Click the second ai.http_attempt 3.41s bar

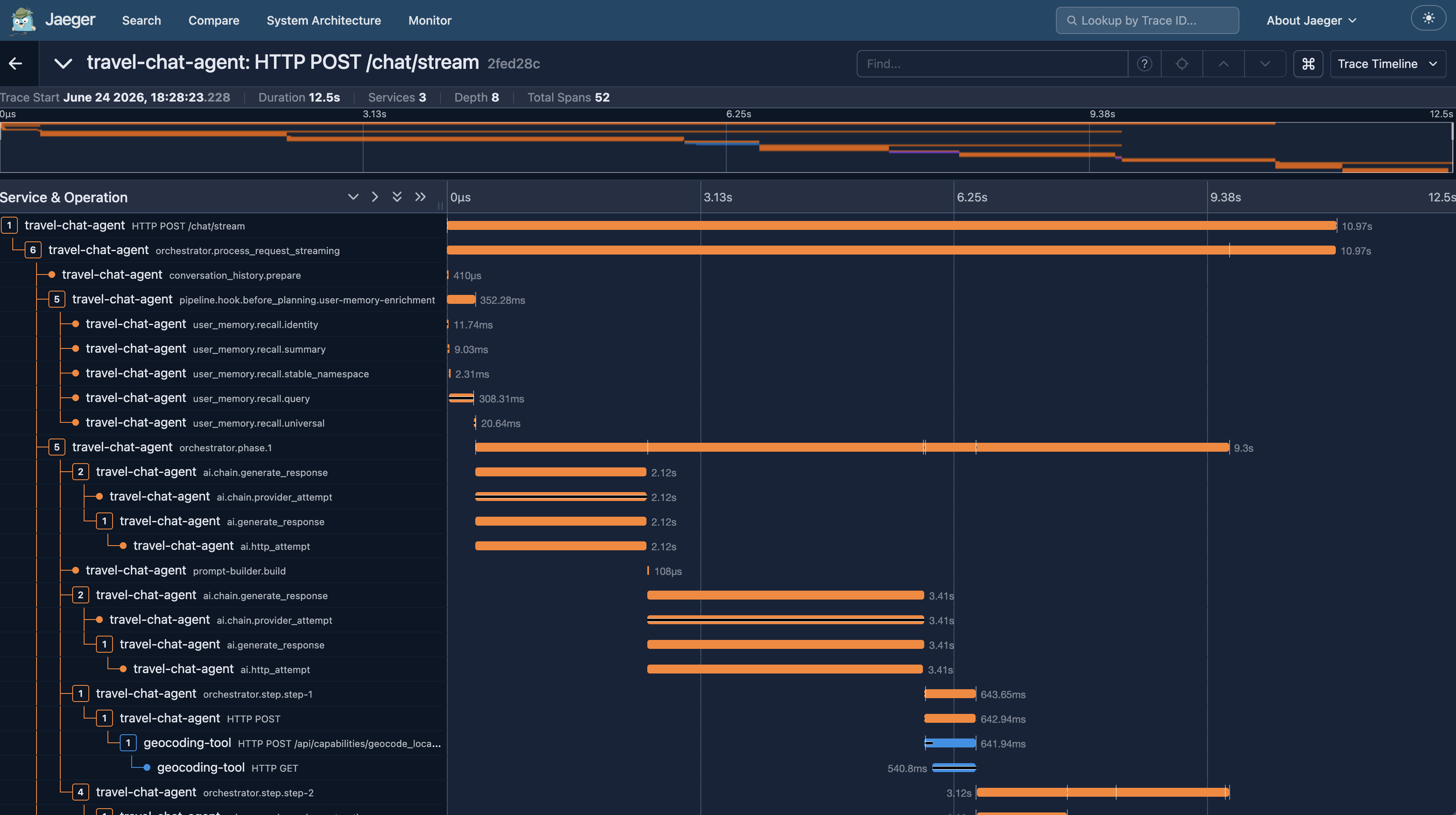coord(785,669)
